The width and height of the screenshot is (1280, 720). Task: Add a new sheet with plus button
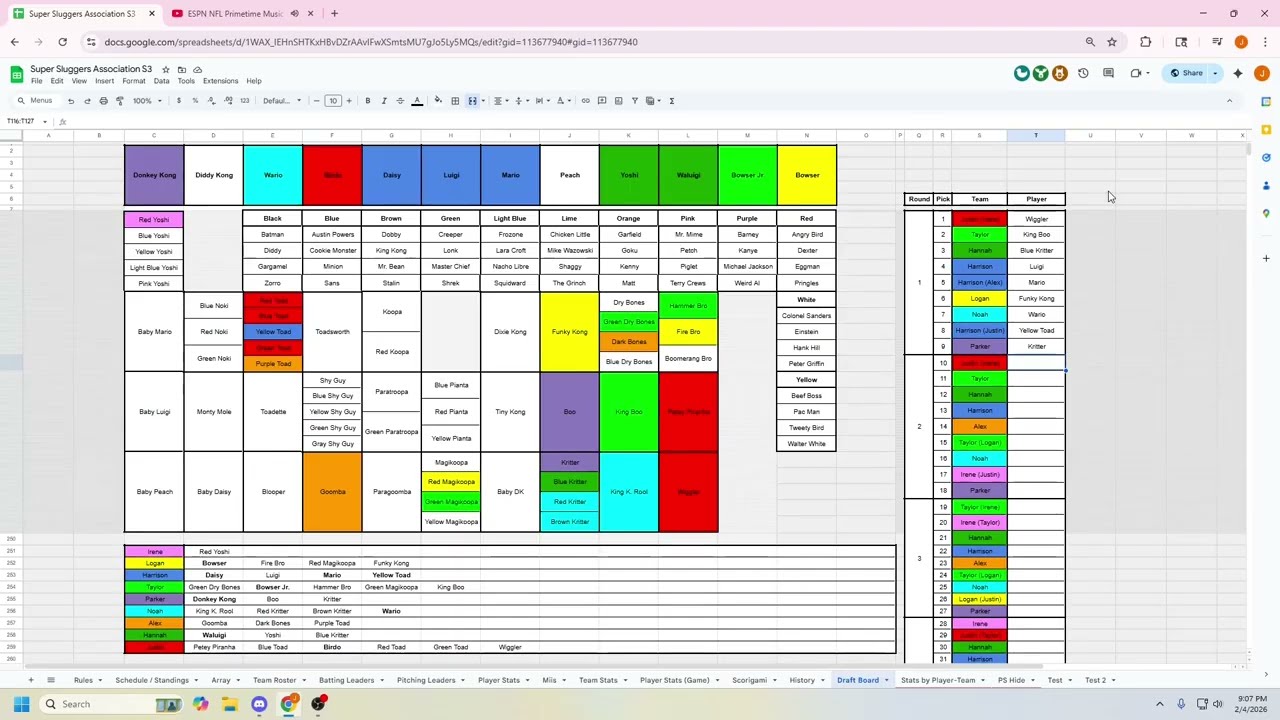[31, 680]
